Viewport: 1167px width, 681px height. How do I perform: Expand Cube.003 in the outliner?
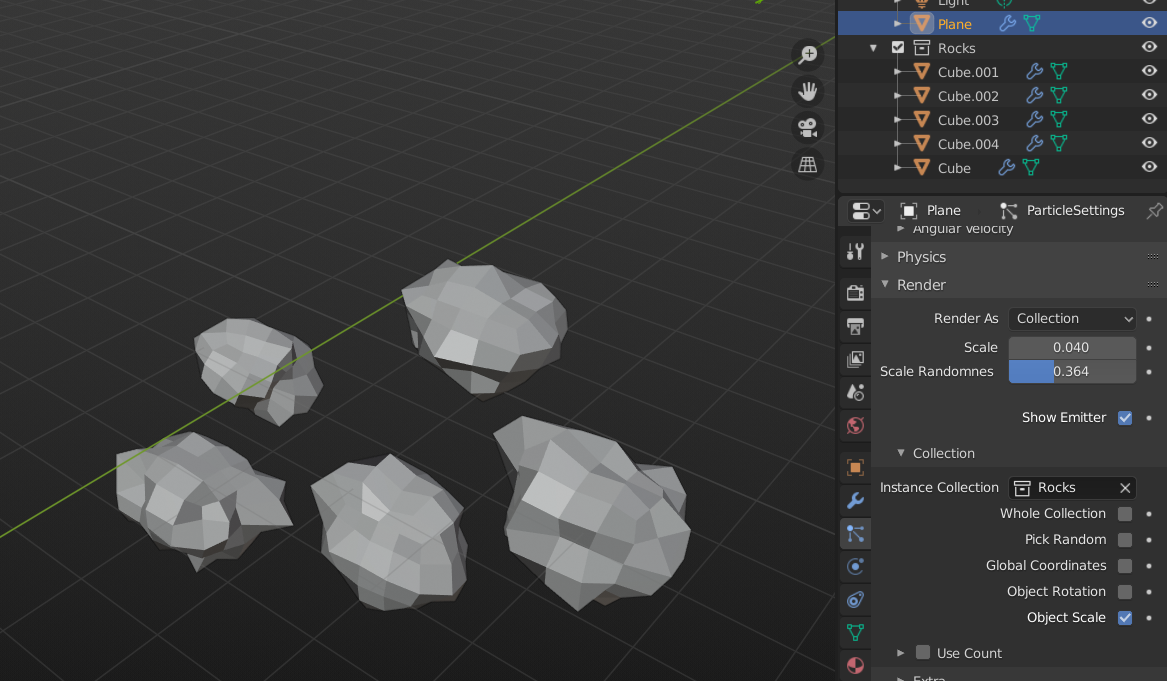pos(898,119)
